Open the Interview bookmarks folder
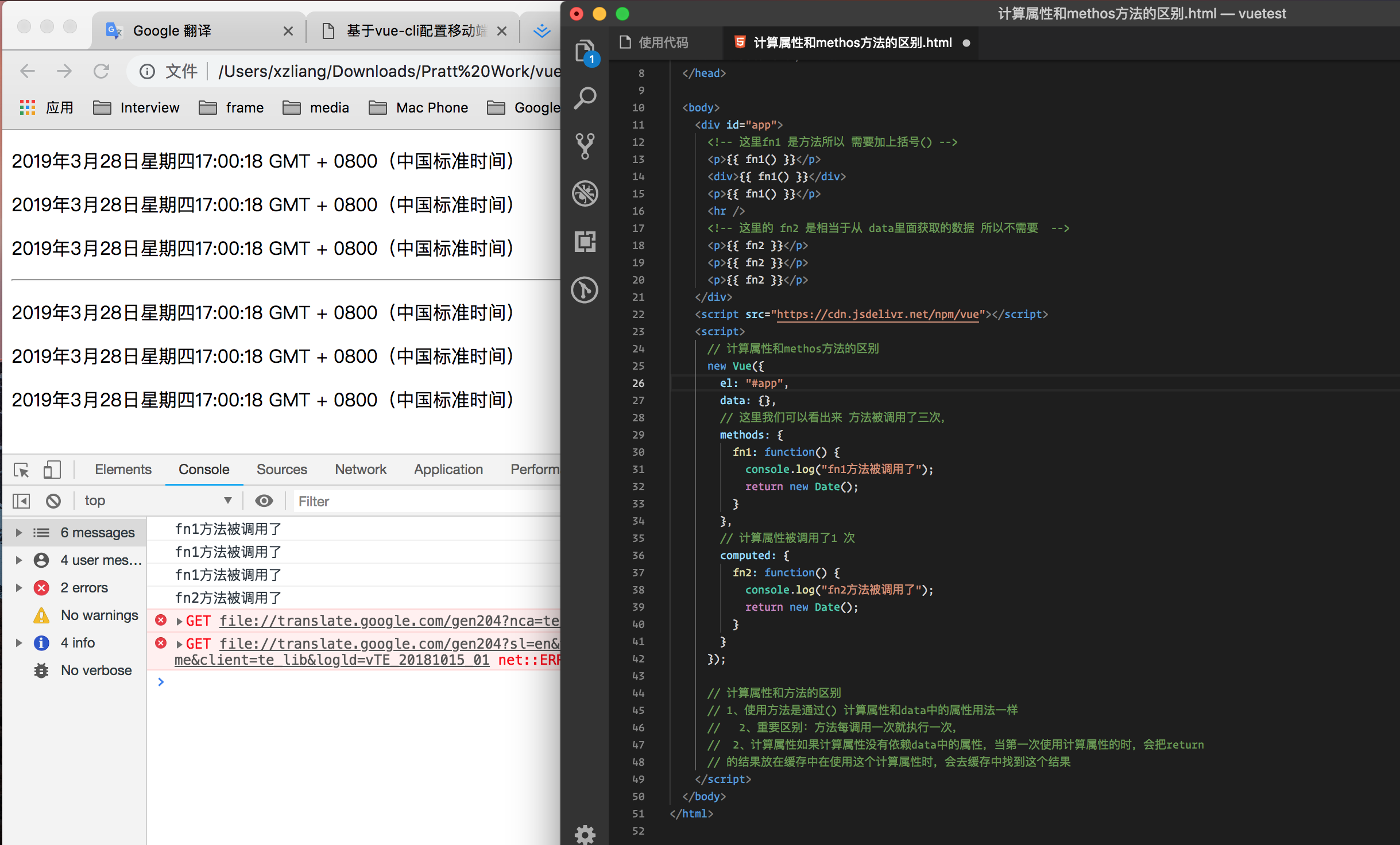Image resolution: width=1400 pixels, height=845 pixels. tap(137, 108)
